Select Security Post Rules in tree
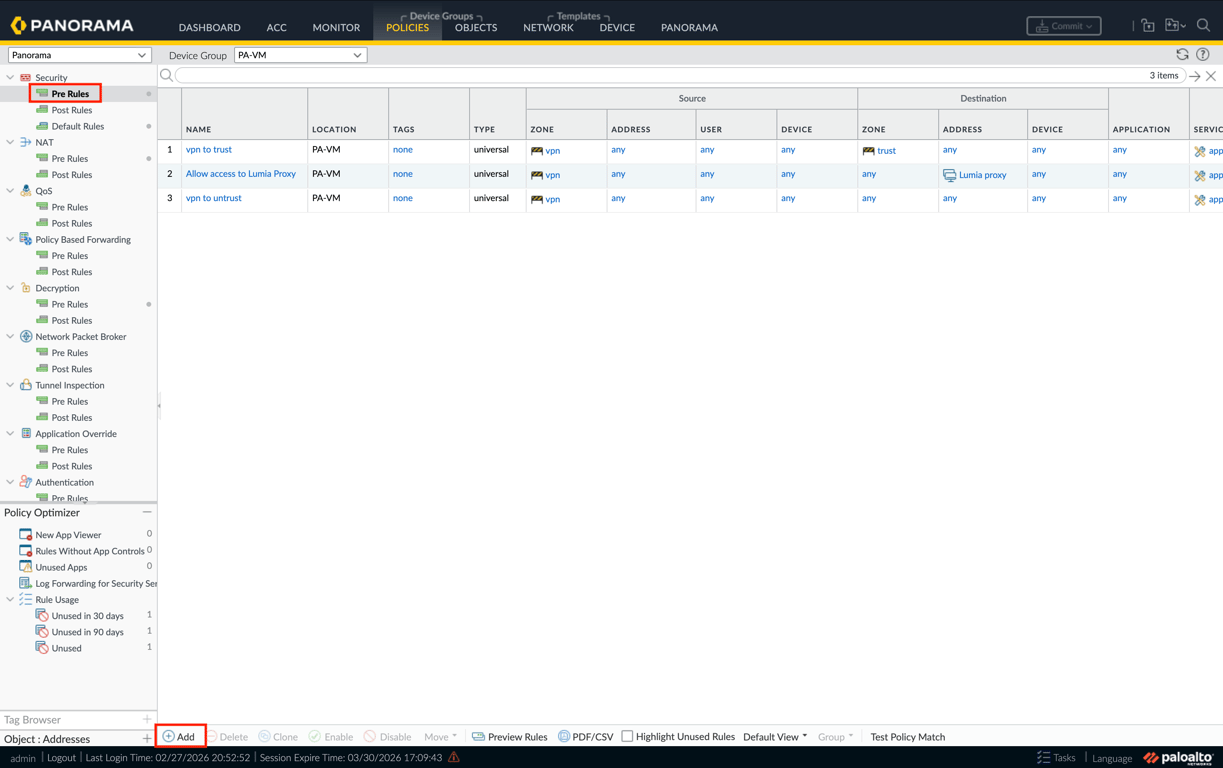The height and width of the screenshot is (768, 1223). pyautogui.click(x=72, y=110)
